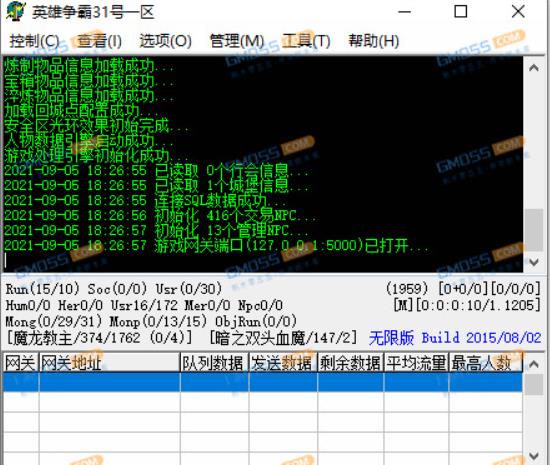Click the Npc0/0 status text
The height and width of the screenshot is (465, 550).
[260, 305]
